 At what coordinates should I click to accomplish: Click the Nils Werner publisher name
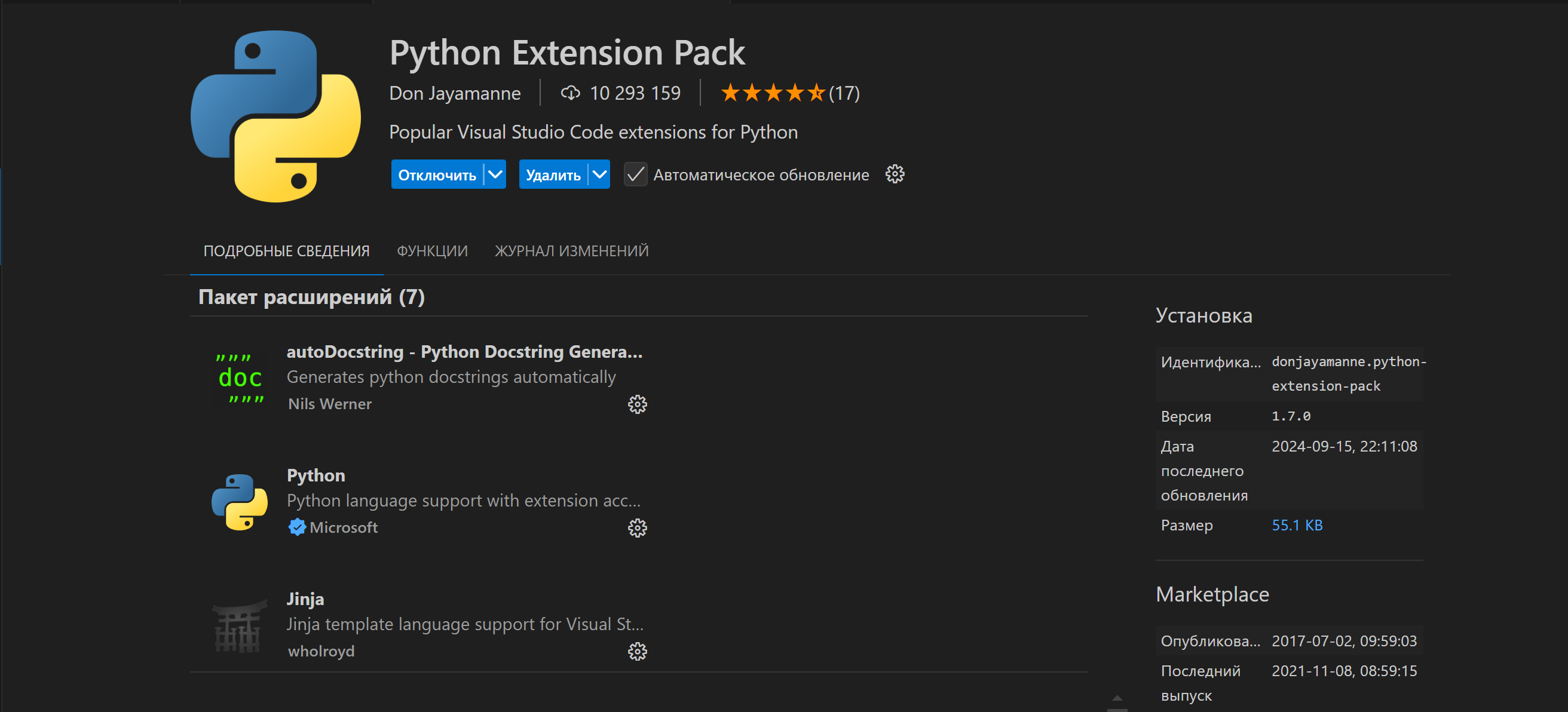point(329,404)
